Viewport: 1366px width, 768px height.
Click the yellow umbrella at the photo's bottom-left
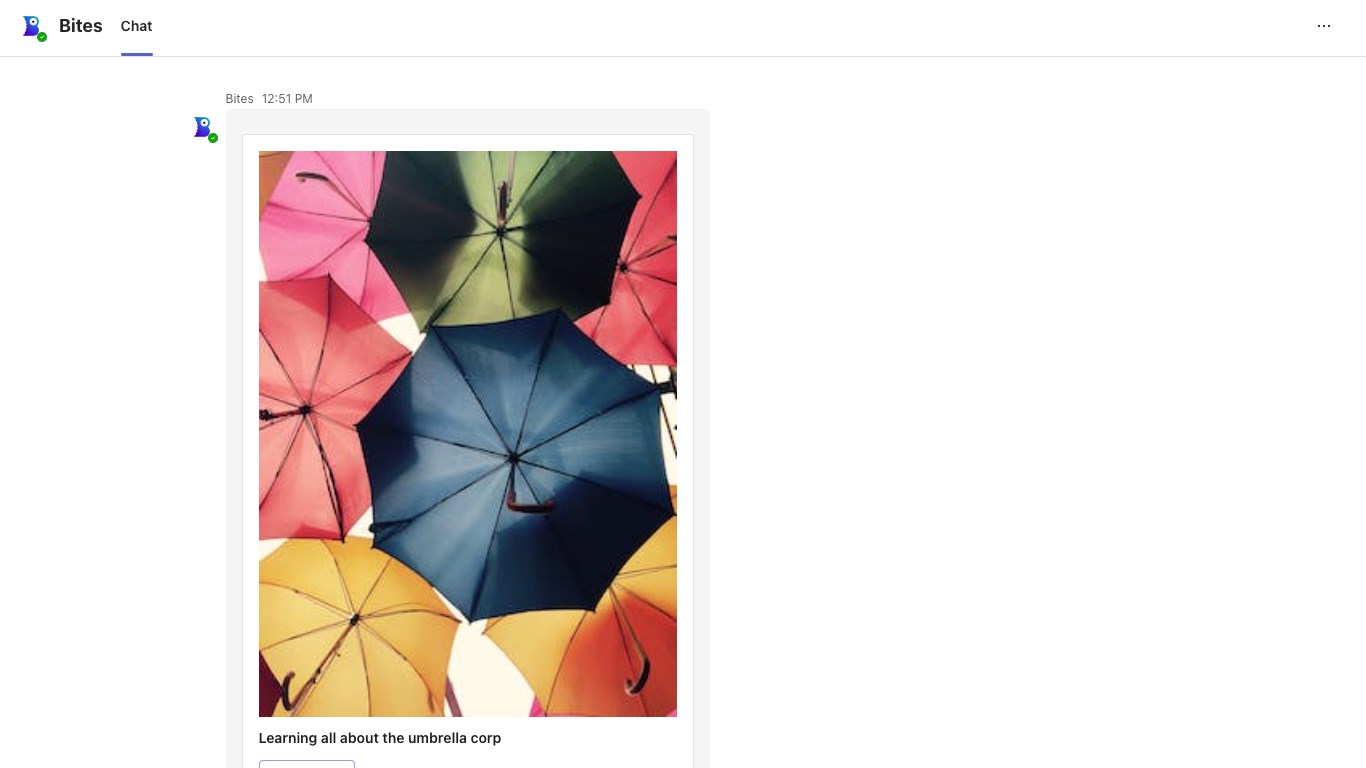[x=355, y=625]
